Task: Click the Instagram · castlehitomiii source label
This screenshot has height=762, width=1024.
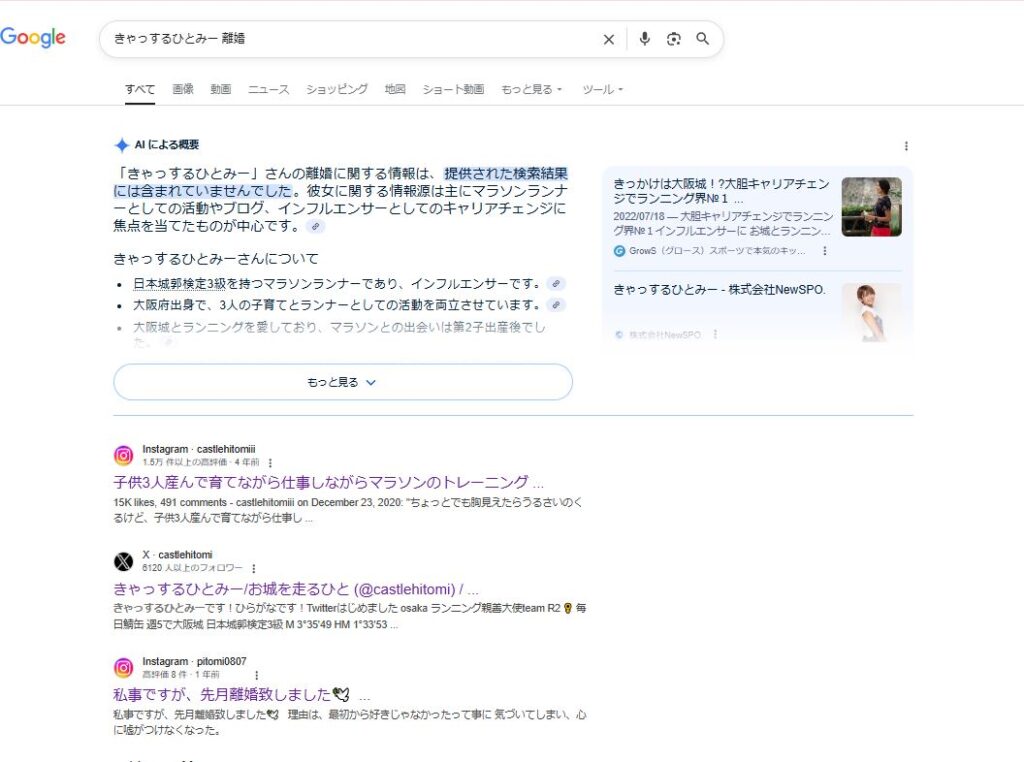Action: 199,449
